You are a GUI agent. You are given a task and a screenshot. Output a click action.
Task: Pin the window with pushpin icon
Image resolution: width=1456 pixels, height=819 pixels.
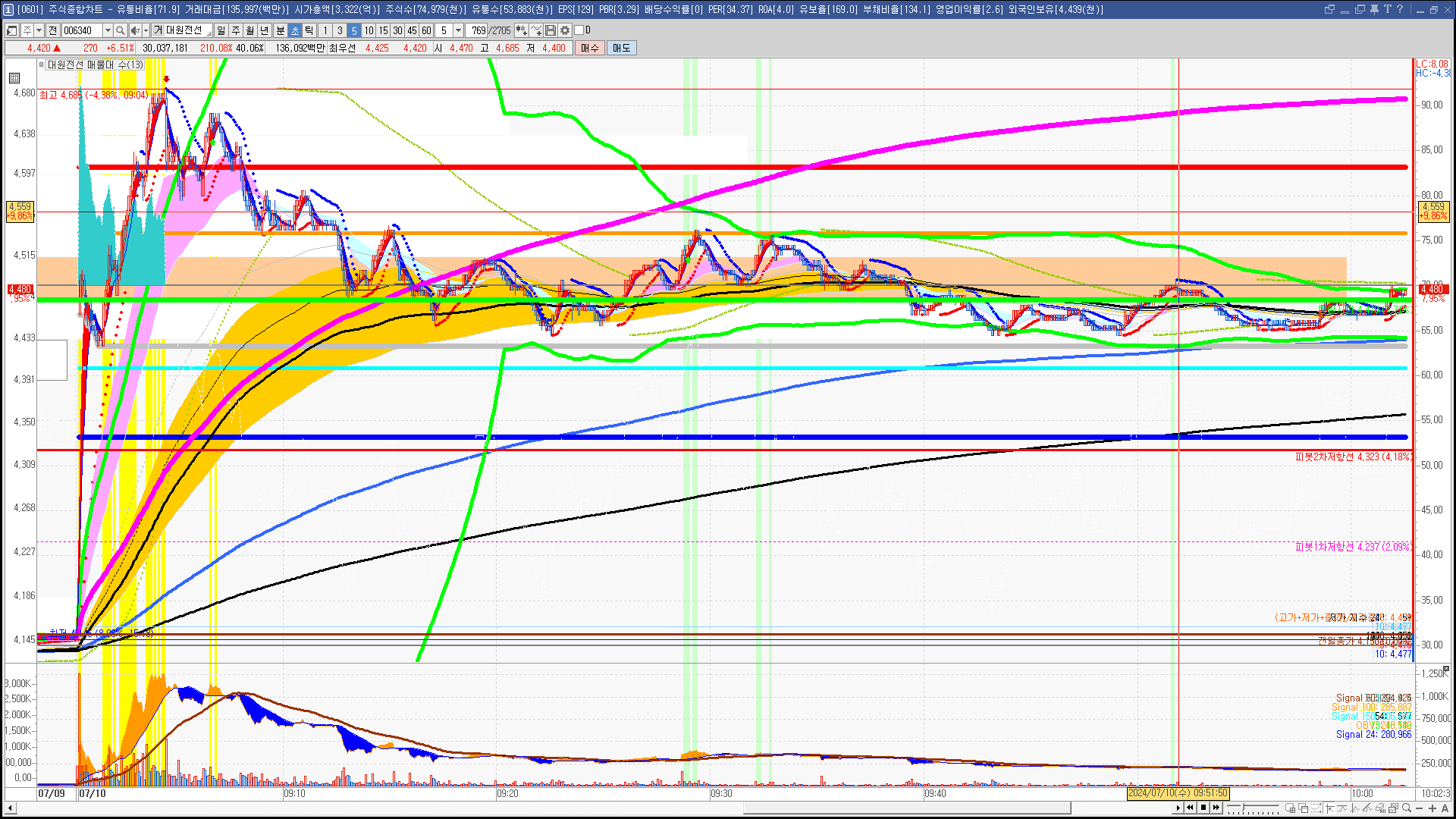coord(1374,9)
